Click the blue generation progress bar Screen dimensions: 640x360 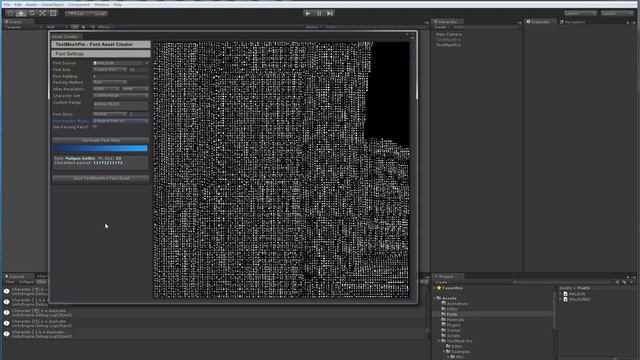click(x=100, y=148)
